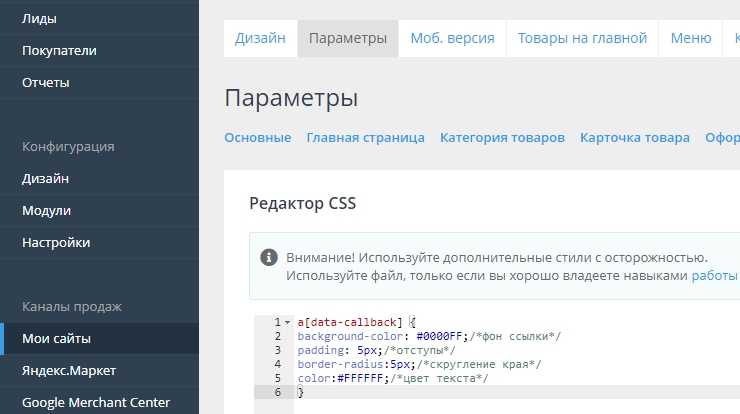Open Дизайн under Конфигурация in the sidebar
This screenshot has width=740, height=414.
(x=45, y=178)
